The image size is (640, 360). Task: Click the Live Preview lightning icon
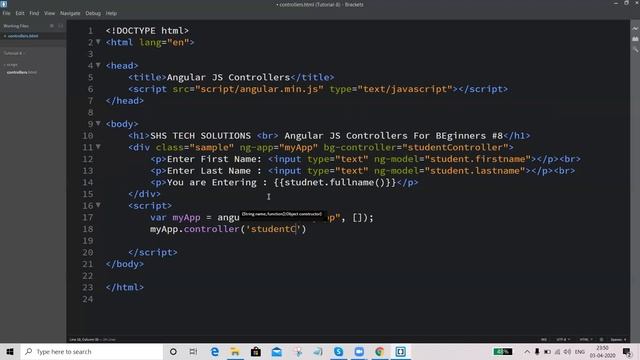point(635,29)
